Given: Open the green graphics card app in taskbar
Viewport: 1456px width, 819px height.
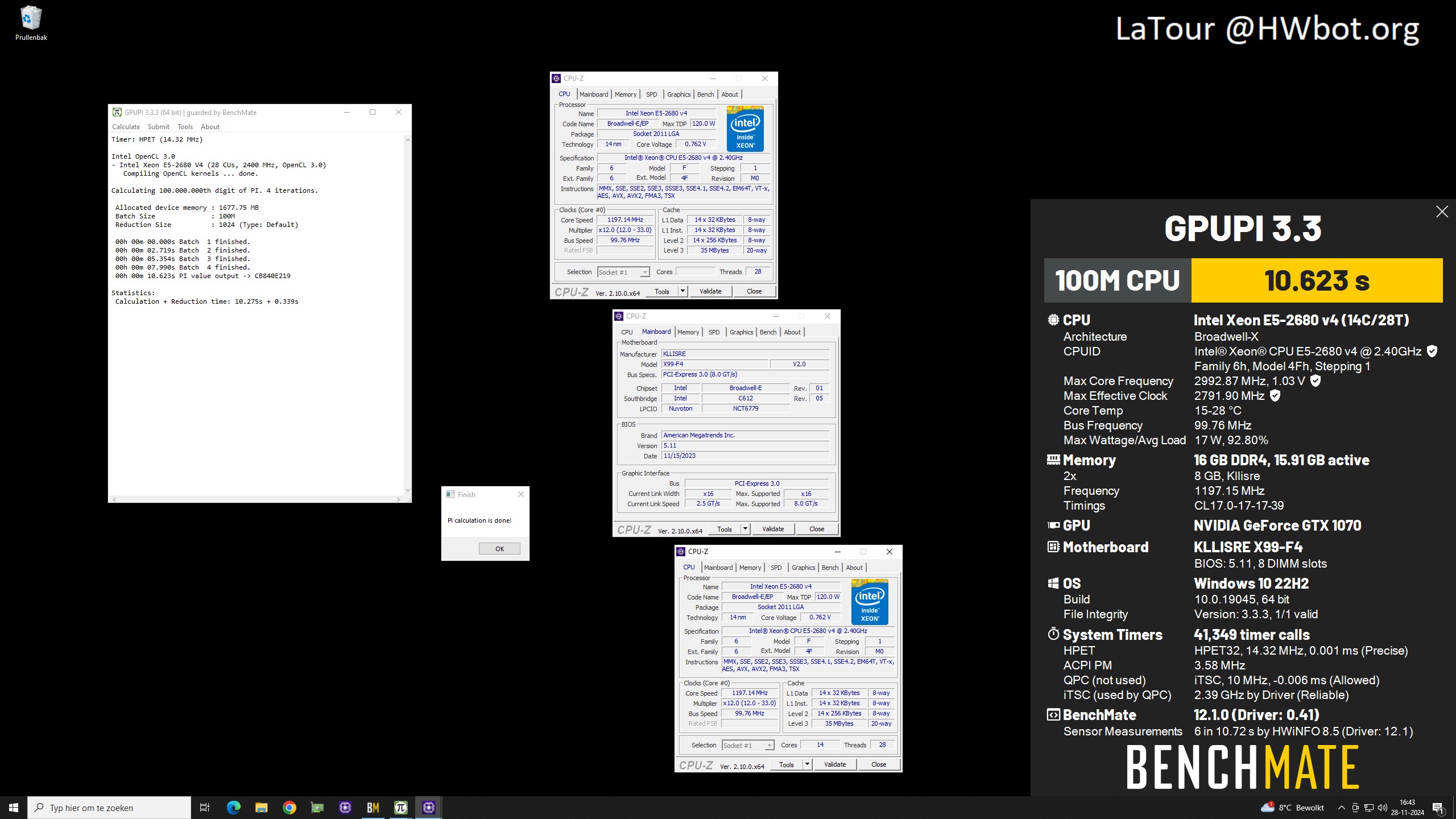Looking at the screenshot, I should 317,808.
